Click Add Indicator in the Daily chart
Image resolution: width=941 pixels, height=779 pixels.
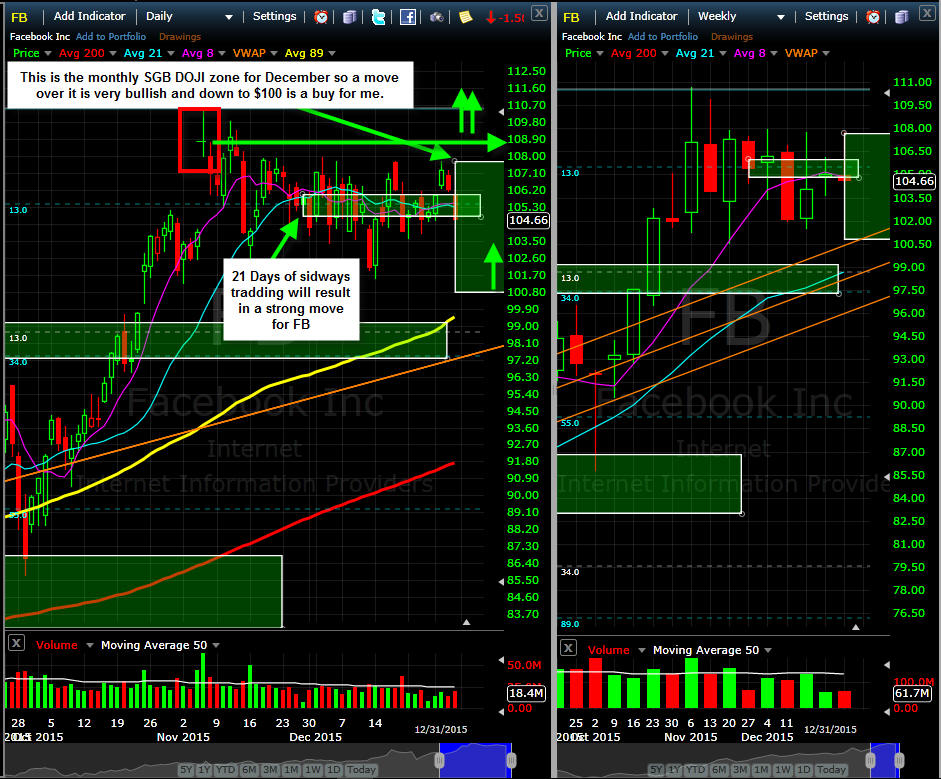[x=89, y=16]
